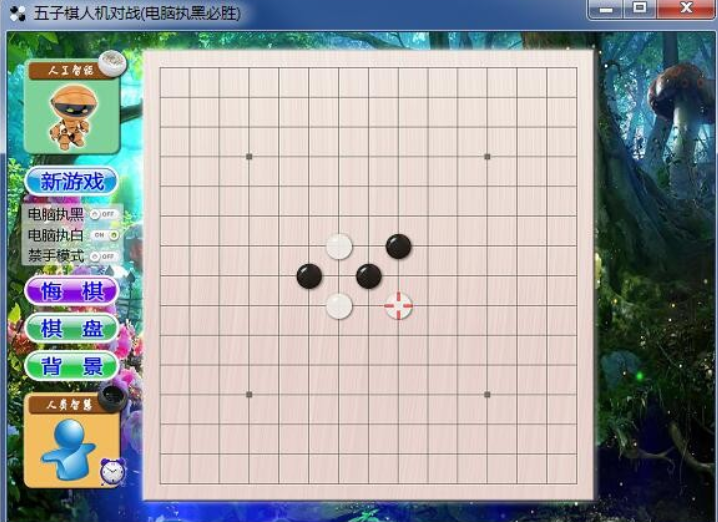
Task: Click the upper white stone on board
Action: tap(339, 246)
